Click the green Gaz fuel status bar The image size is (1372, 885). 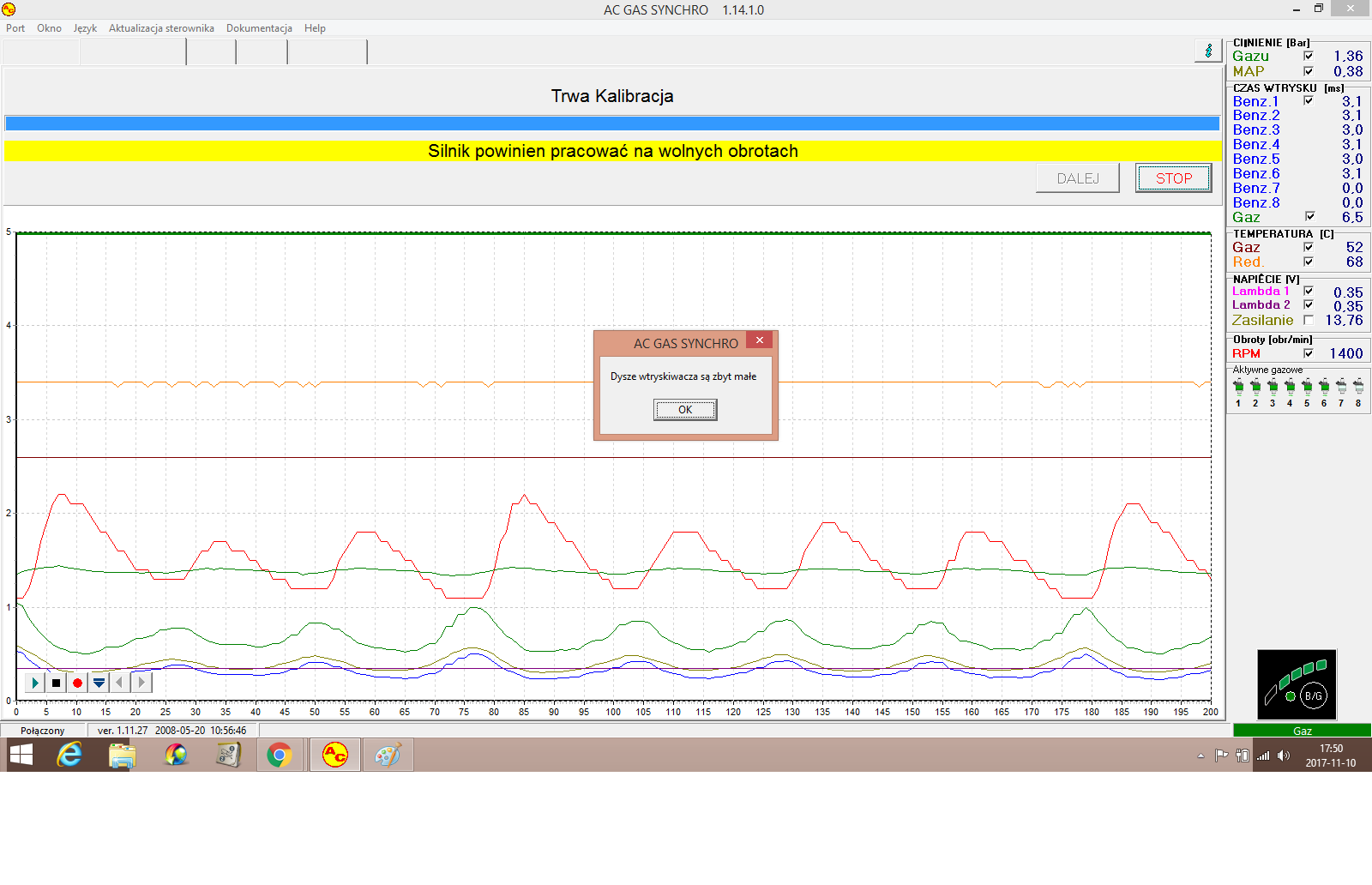pos(1302,731)
